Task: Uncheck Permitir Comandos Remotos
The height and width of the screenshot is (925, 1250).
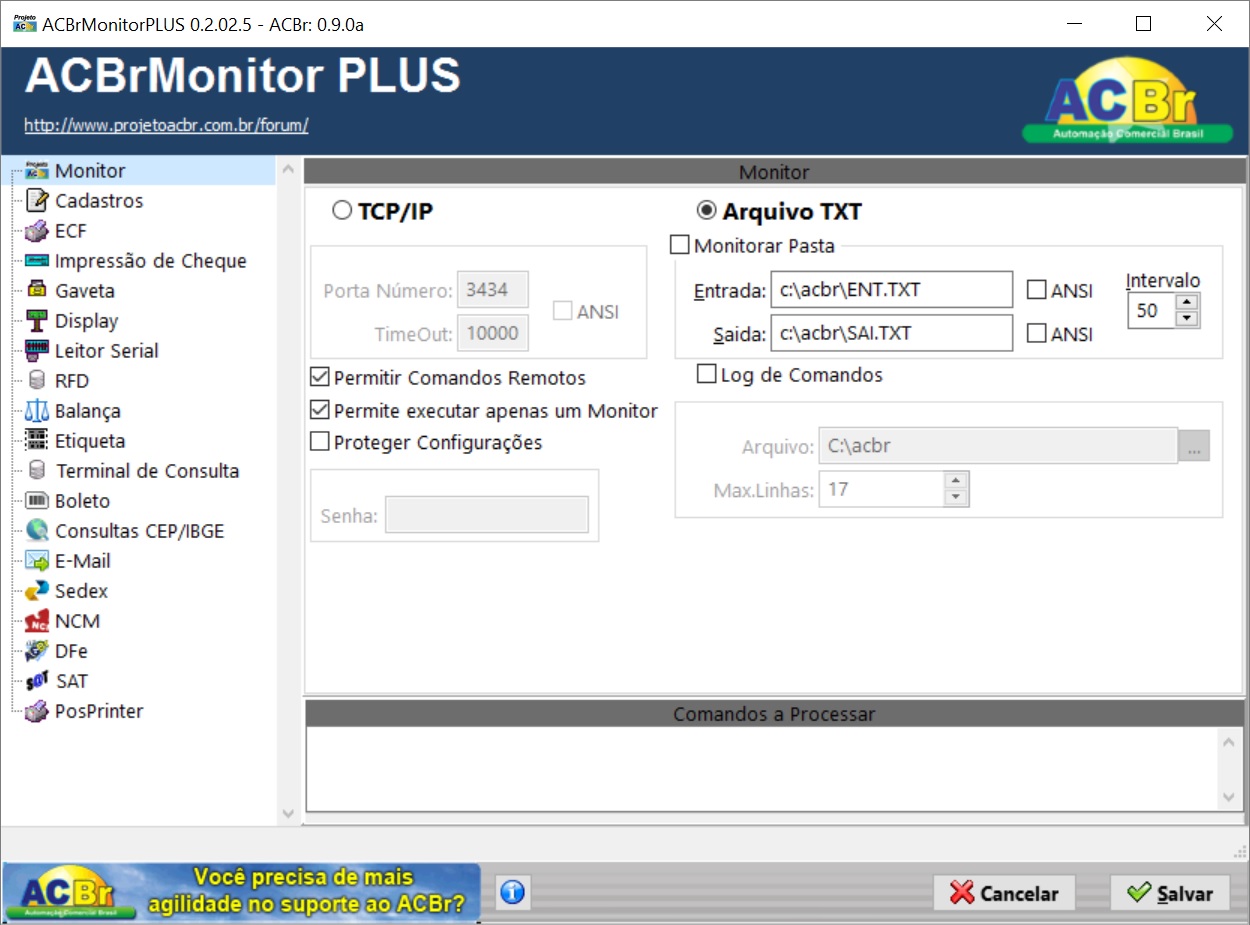Action: point(320,378)
